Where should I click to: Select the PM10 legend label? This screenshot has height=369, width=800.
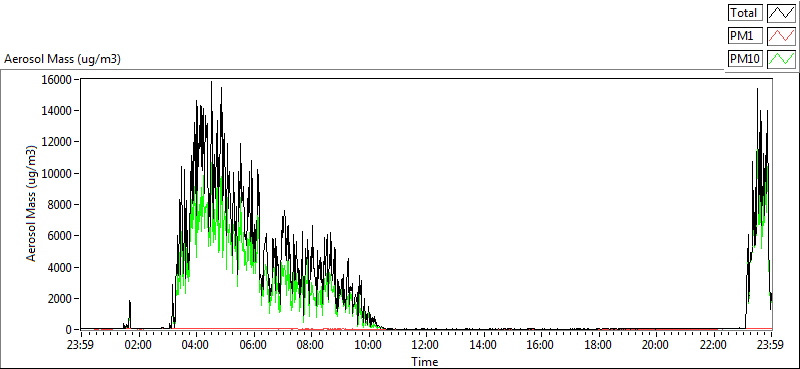pos(745,59)
